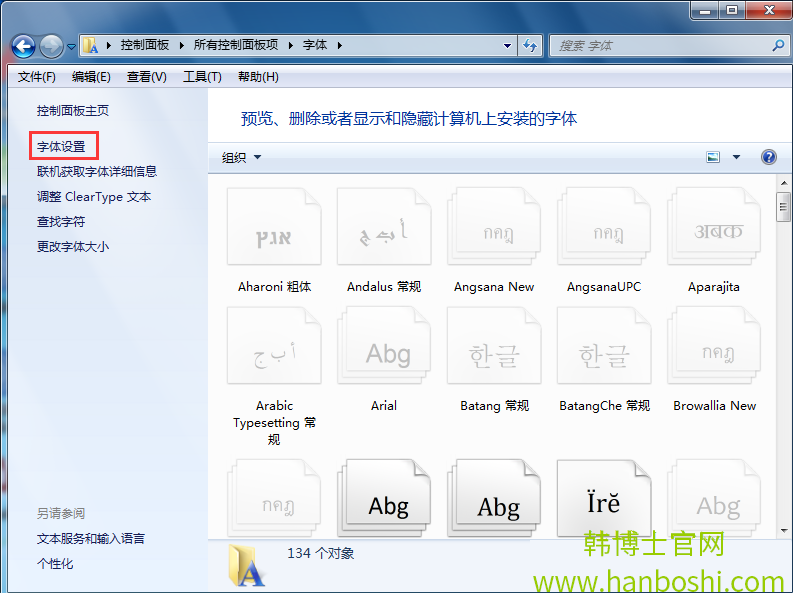The image size is (793, 593).
Task: Open the recent pages dropdown beside Forward
Action: click(x=71, y=47)
